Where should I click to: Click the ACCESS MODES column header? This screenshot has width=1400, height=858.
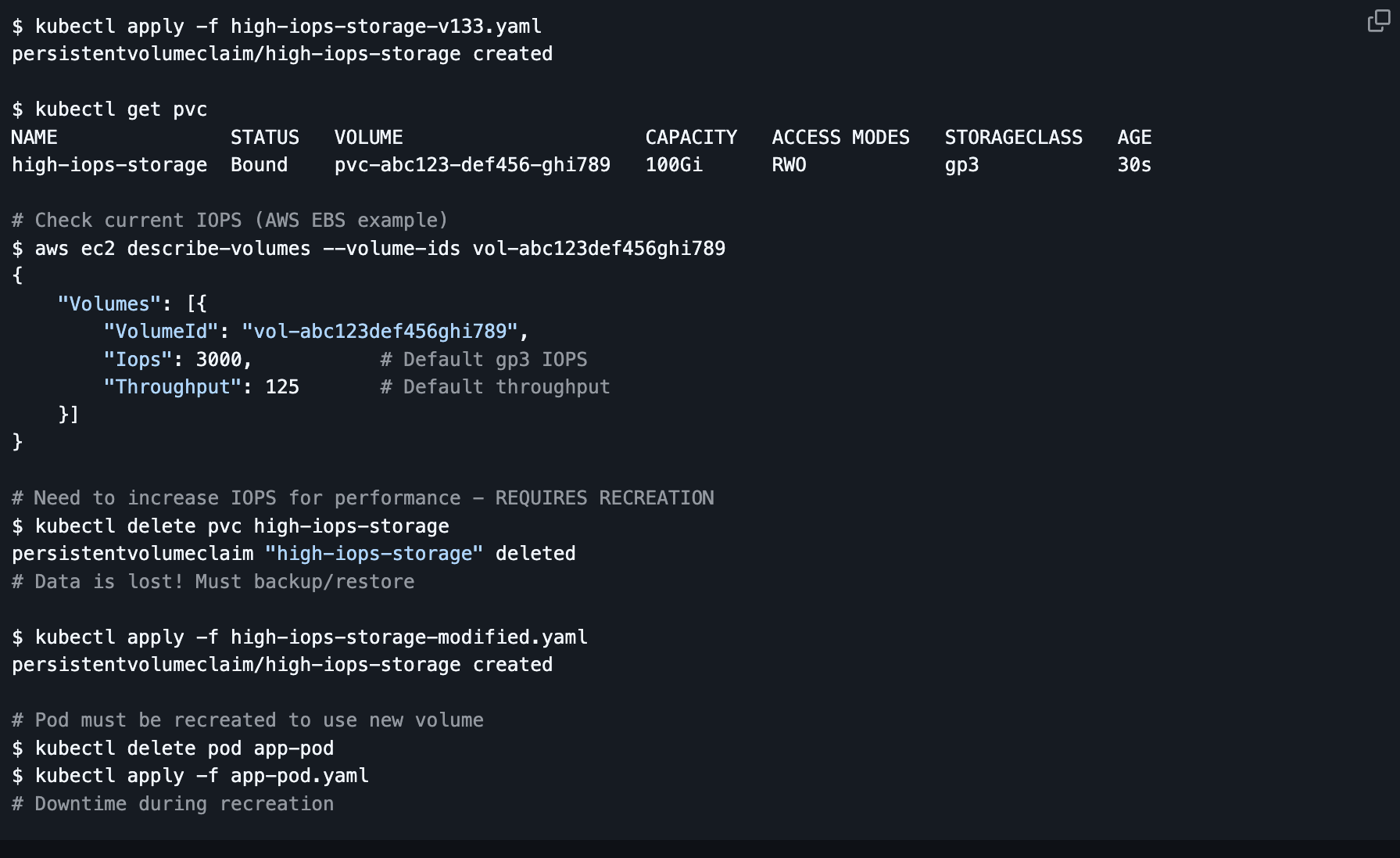(x=840, y=138)
